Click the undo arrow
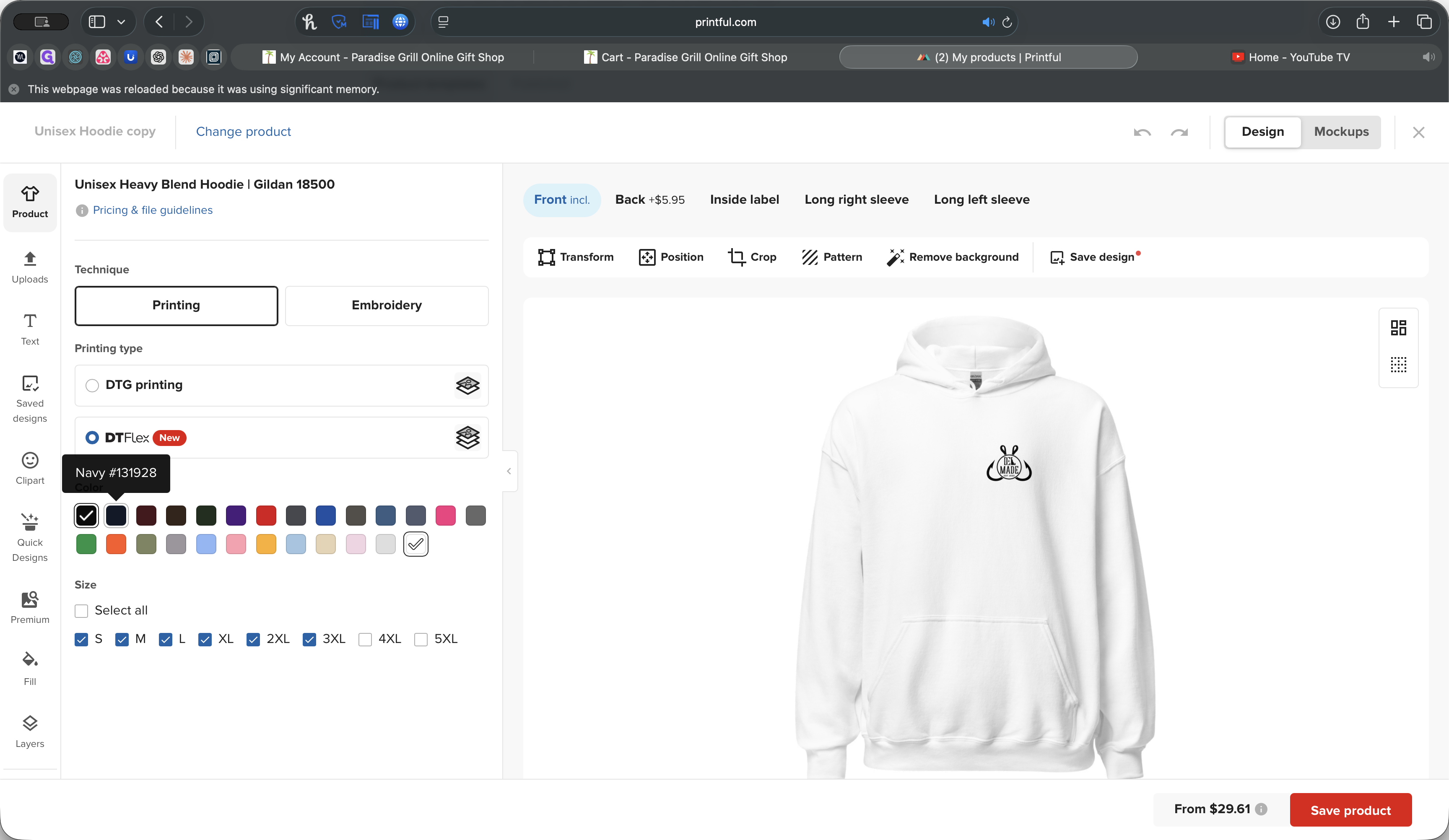Screen dimensions: 1449x840 1142,132
